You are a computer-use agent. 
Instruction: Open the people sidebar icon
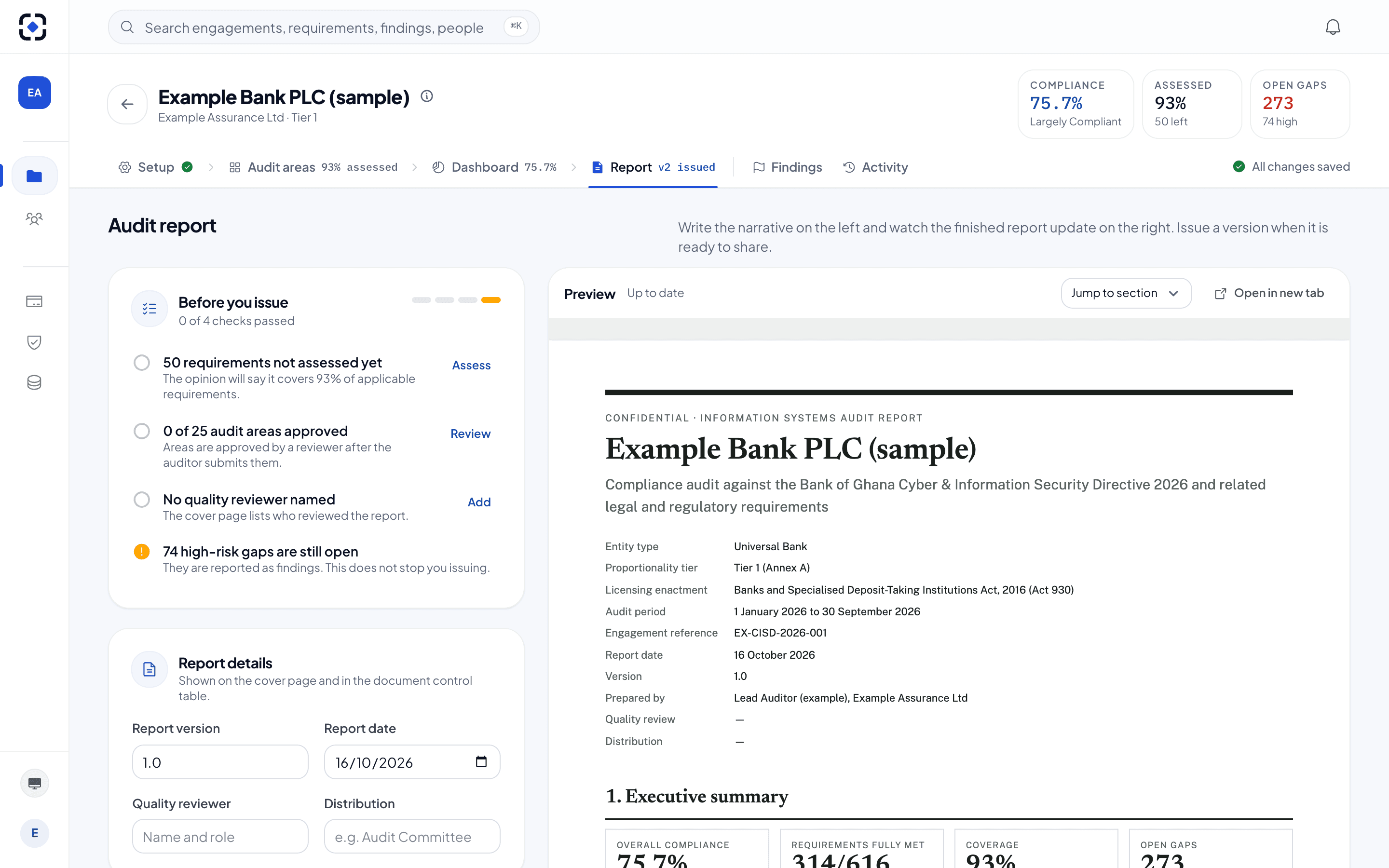click(34, 219)
